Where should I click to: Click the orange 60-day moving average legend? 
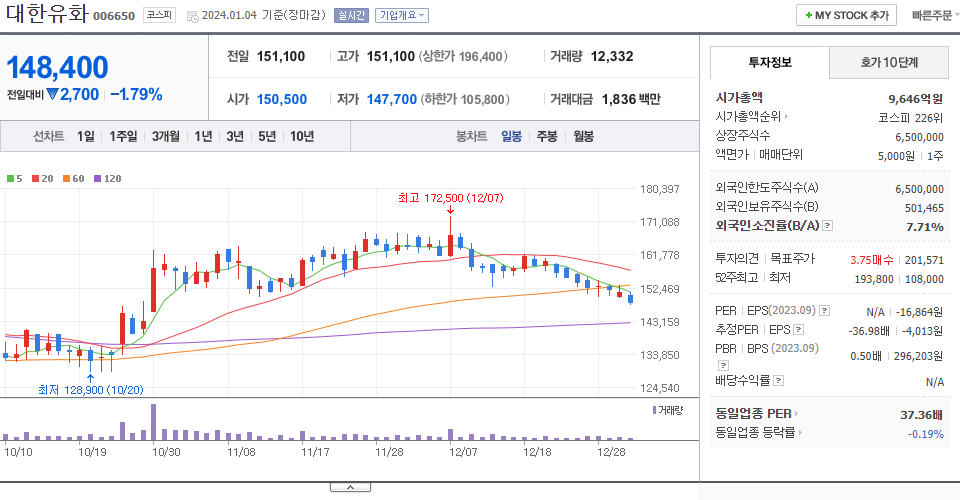click(x=73, y=179)
